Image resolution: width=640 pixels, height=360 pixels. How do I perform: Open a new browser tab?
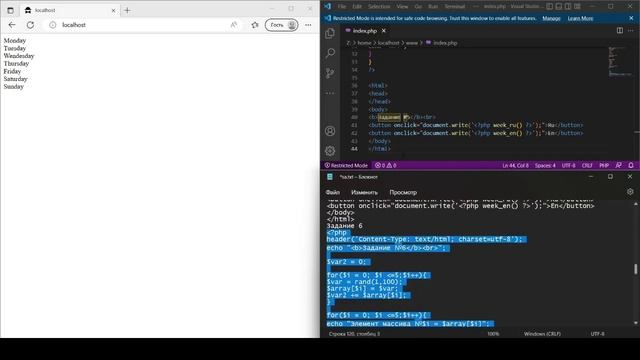coord(127,10)
